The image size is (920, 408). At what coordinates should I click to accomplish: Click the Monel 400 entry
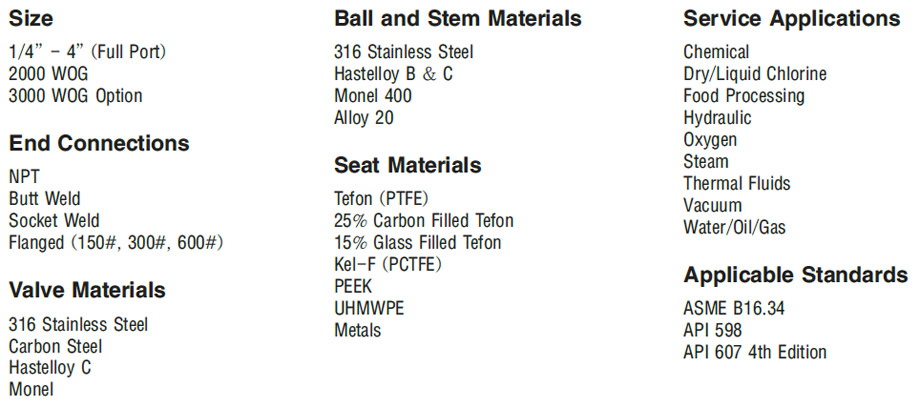(373, 96)
